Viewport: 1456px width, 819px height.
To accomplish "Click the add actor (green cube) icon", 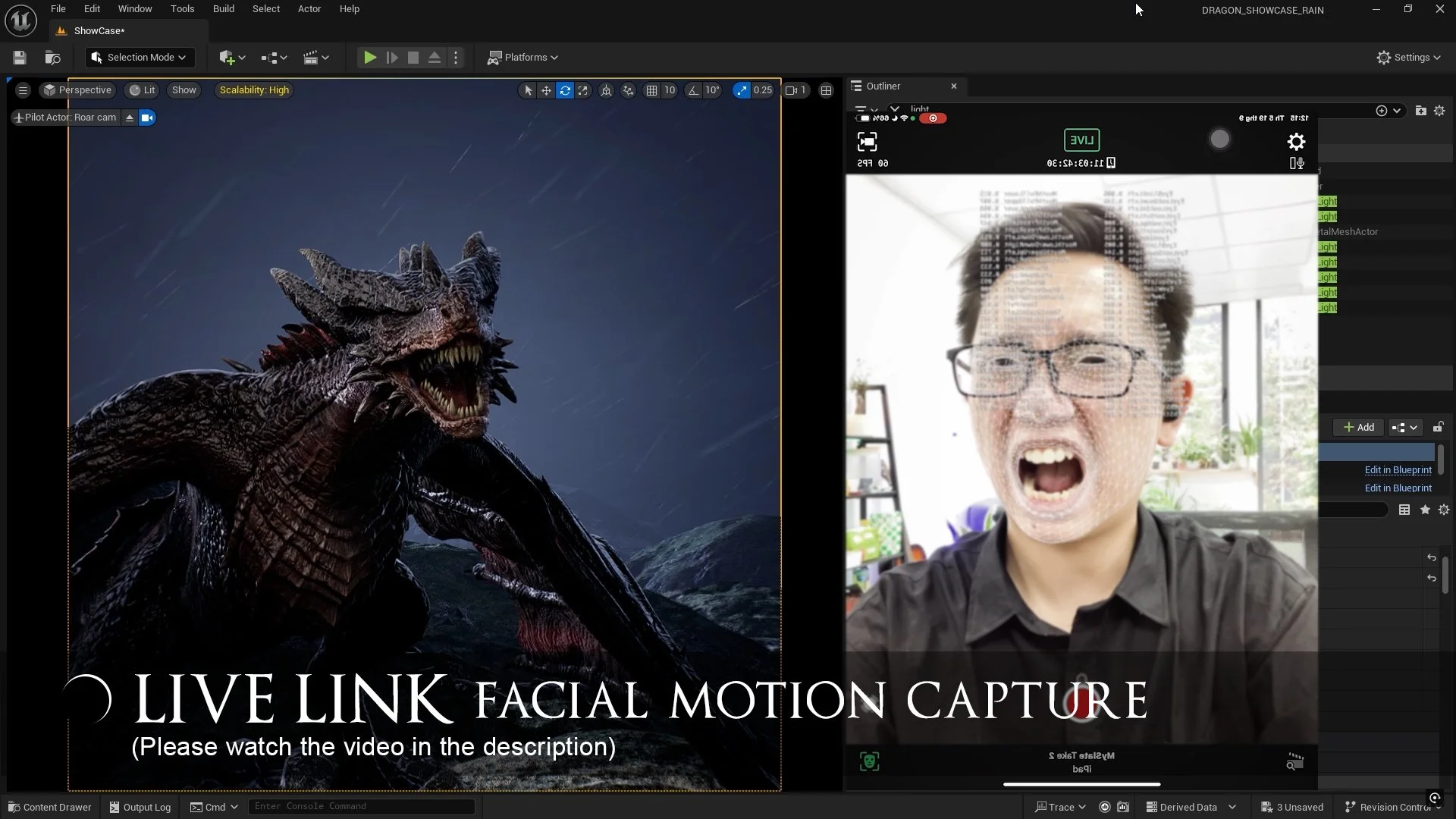I will (227, 58).
